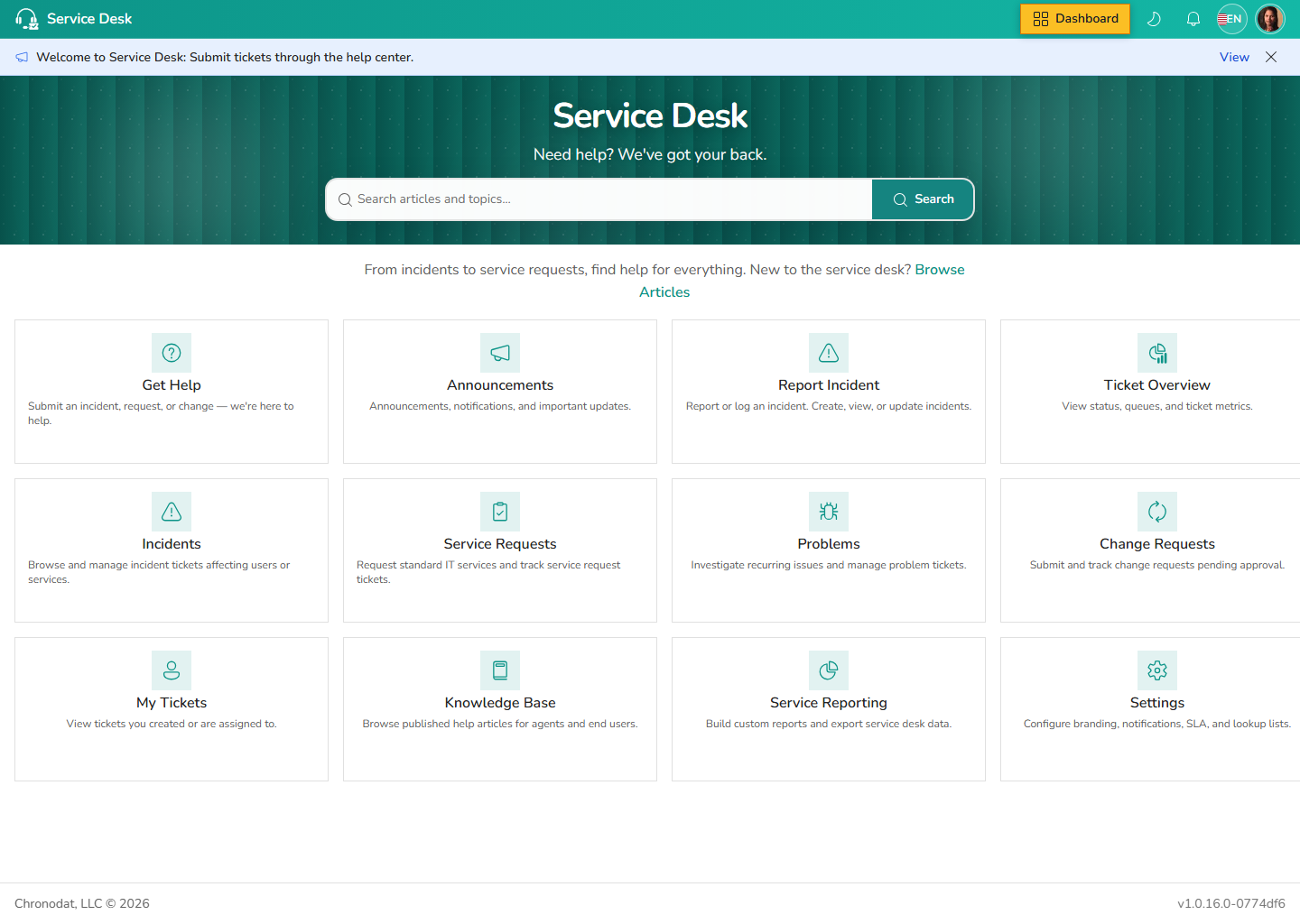Open the Incidents card title

coord(172,544)
